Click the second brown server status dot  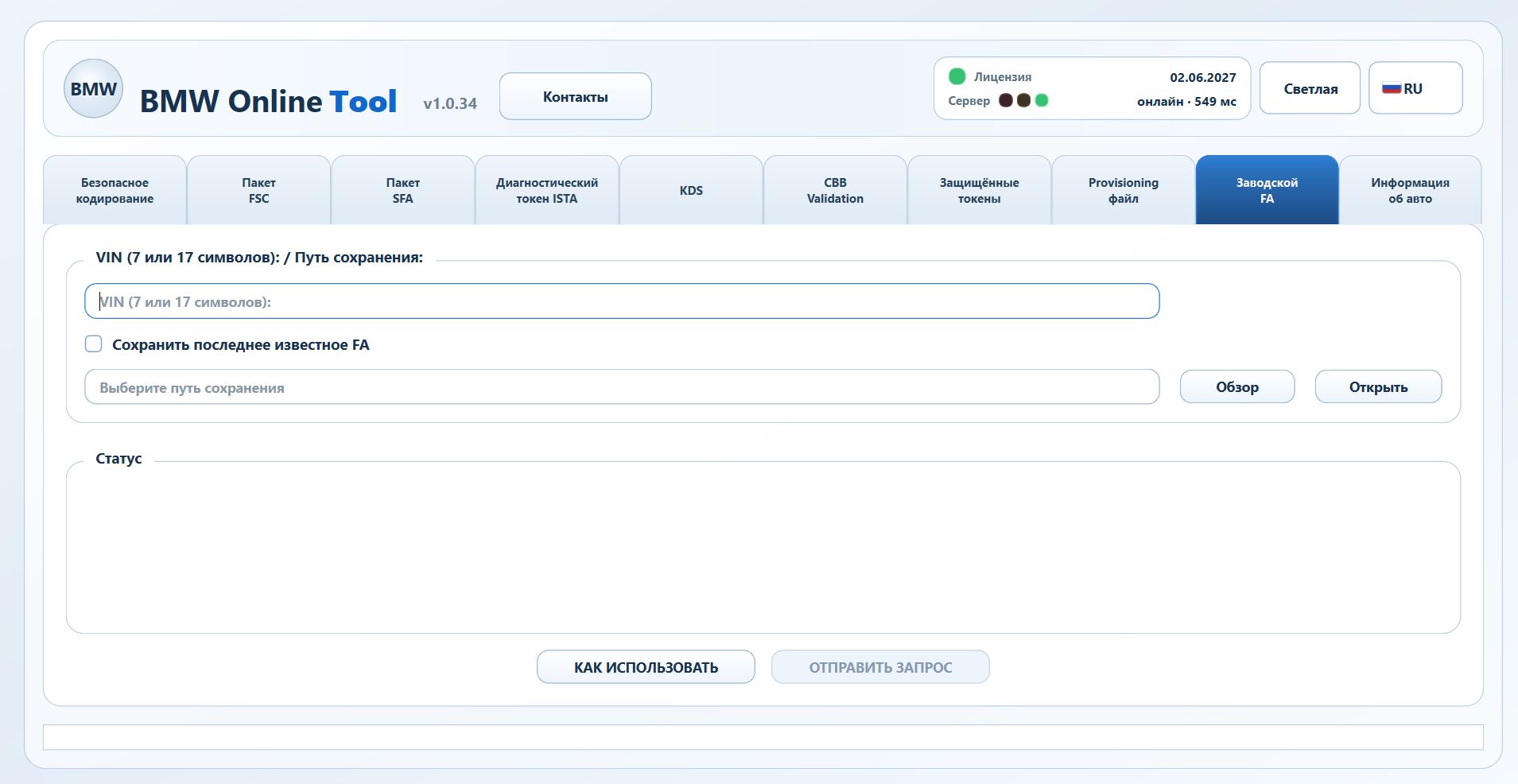click(x=1024, y=100)
